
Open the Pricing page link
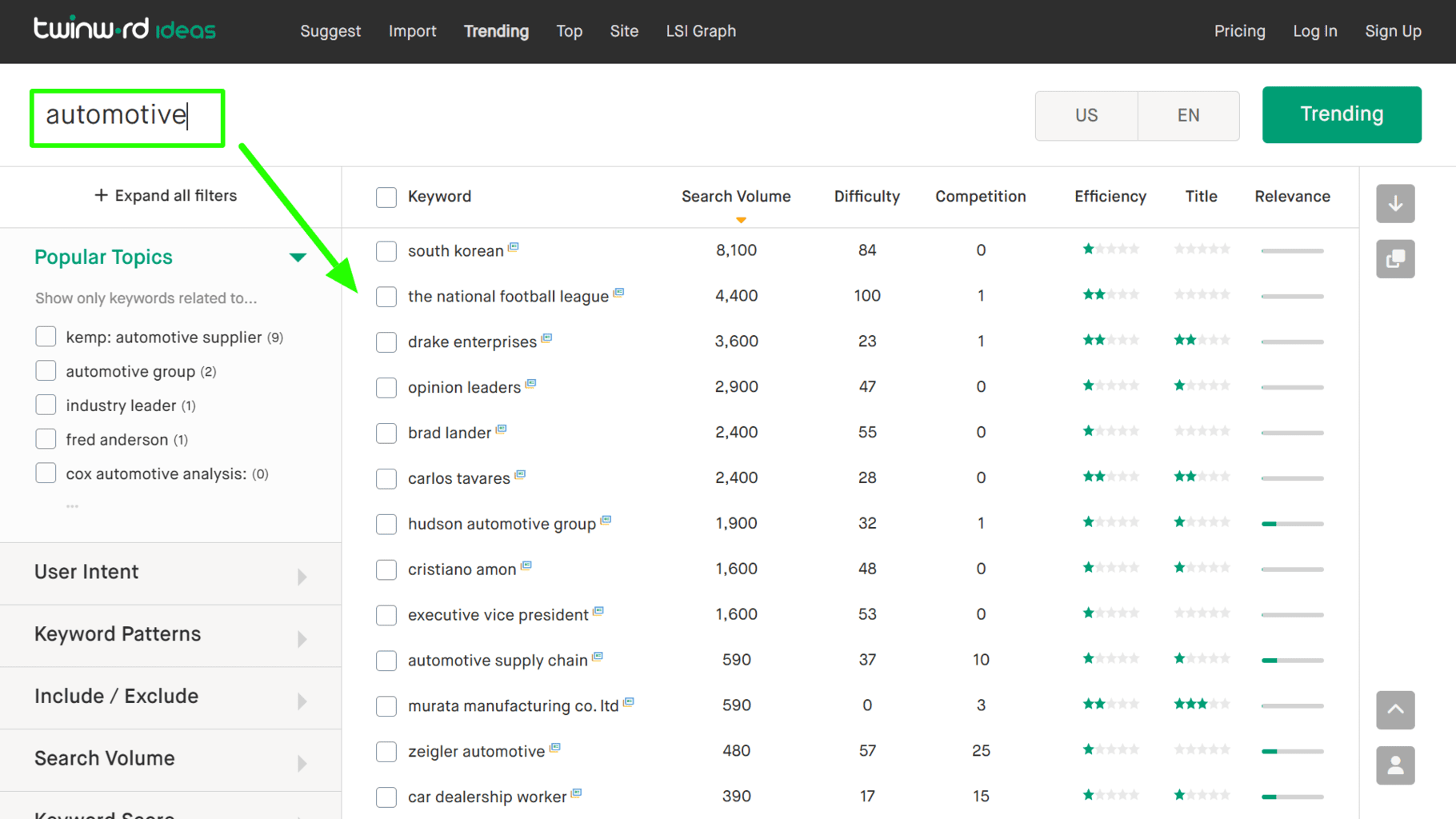click(x=1239, y=31)
